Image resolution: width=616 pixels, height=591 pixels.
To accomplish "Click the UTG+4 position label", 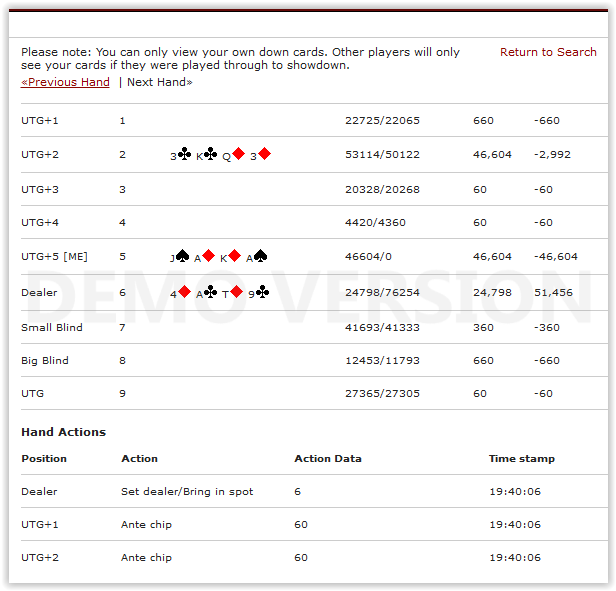I will [x=40, y=222].
